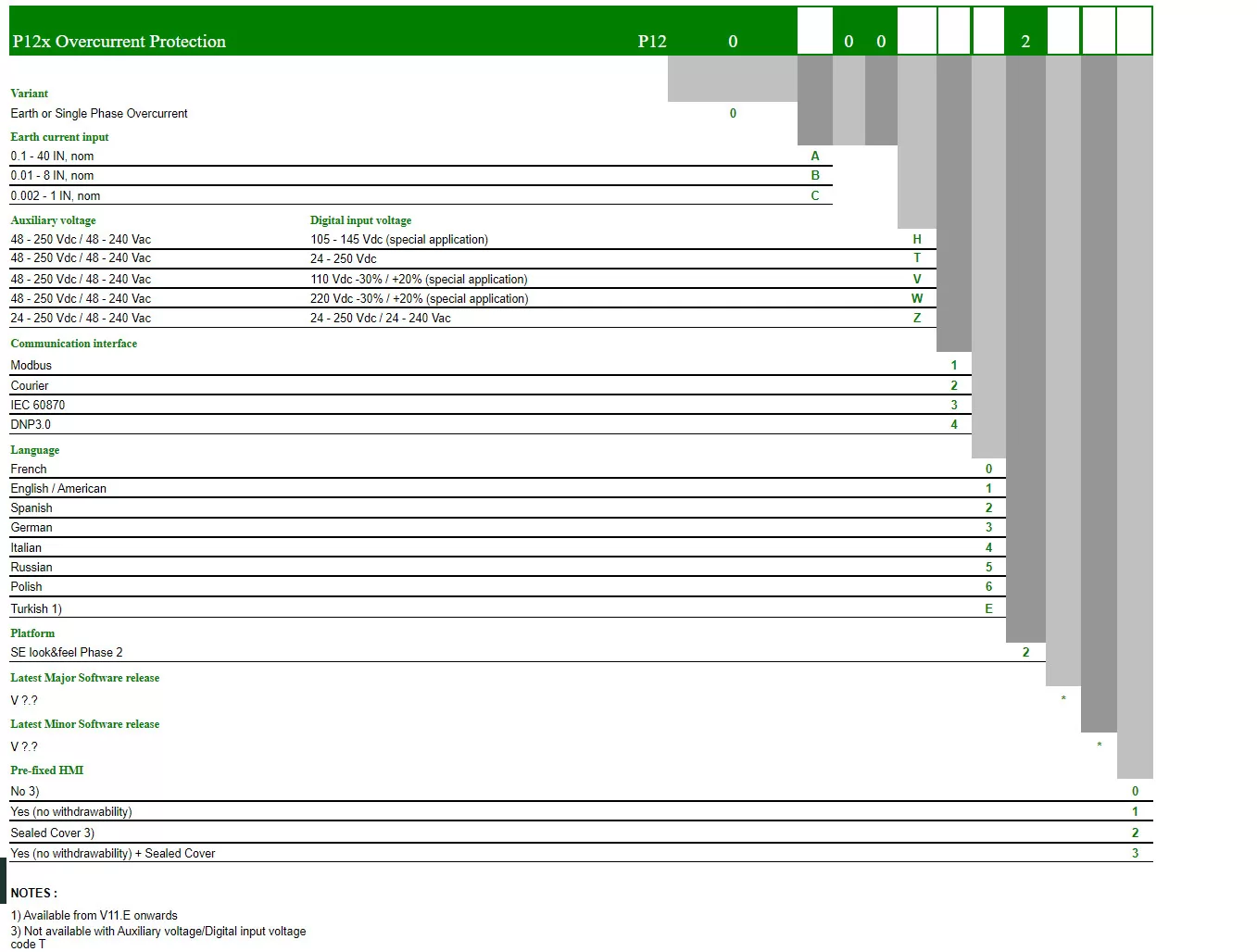This screenshot has height=952, width=1257.
Task: Click the 'Auxiliary voltage' column heading
Action: coord(53,220)
